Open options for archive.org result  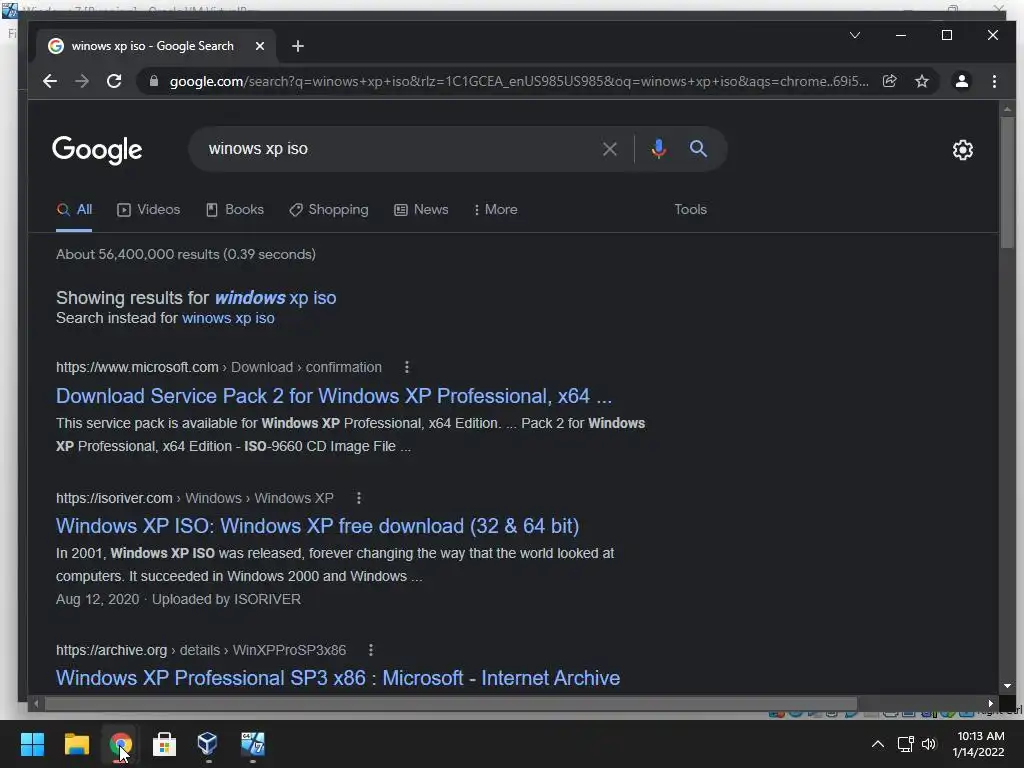[370, 650]
